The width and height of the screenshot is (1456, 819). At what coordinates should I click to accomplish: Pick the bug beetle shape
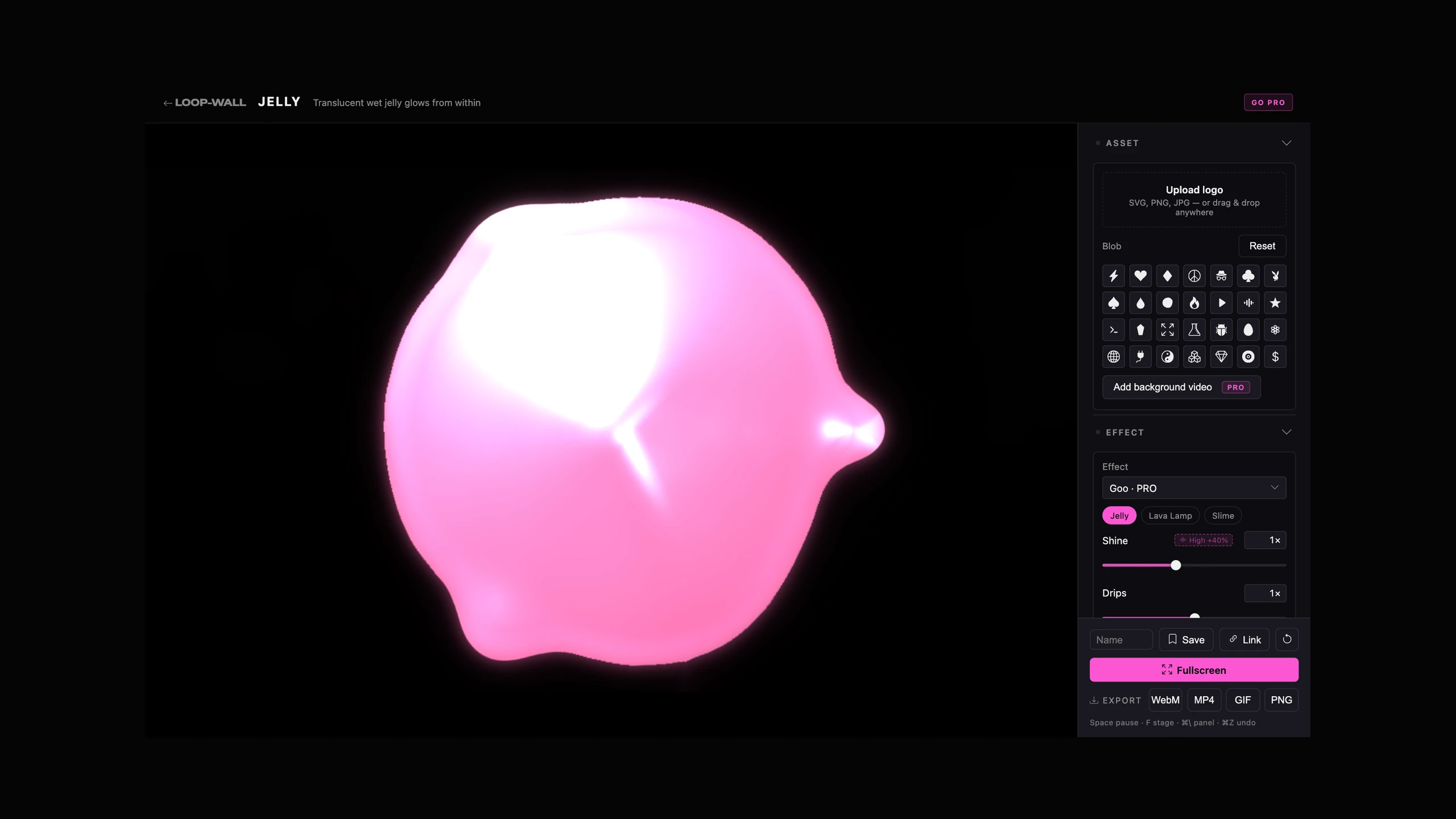1221,330
